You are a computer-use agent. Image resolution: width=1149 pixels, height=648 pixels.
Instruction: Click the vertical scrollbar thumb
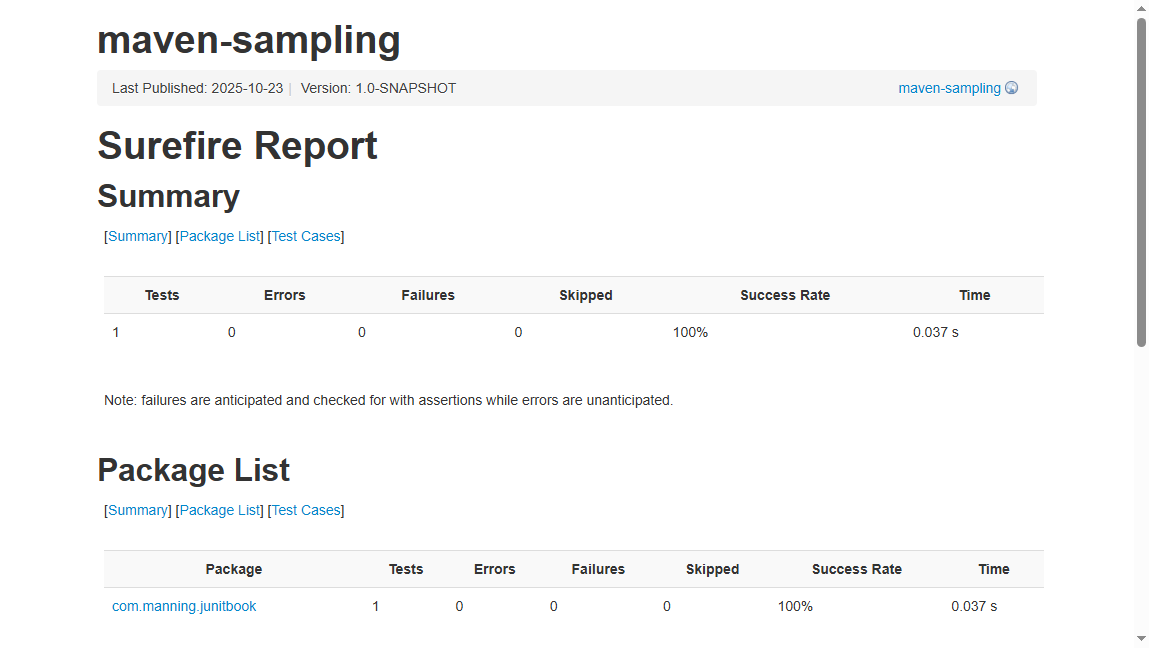coord(1141,182)
